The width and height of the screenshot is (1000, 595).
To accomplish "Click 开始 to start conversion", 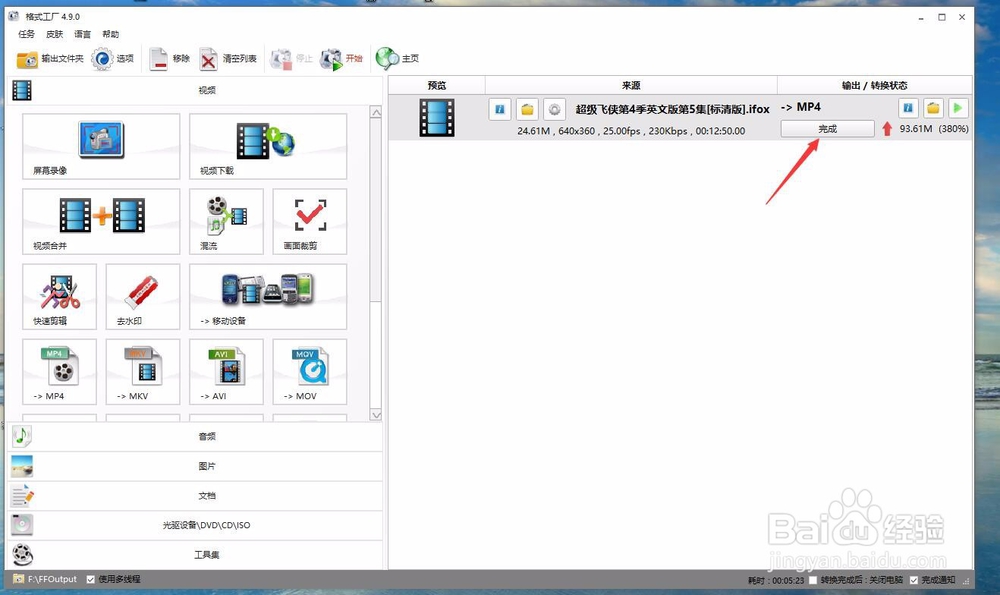I will tap(341, 59).
